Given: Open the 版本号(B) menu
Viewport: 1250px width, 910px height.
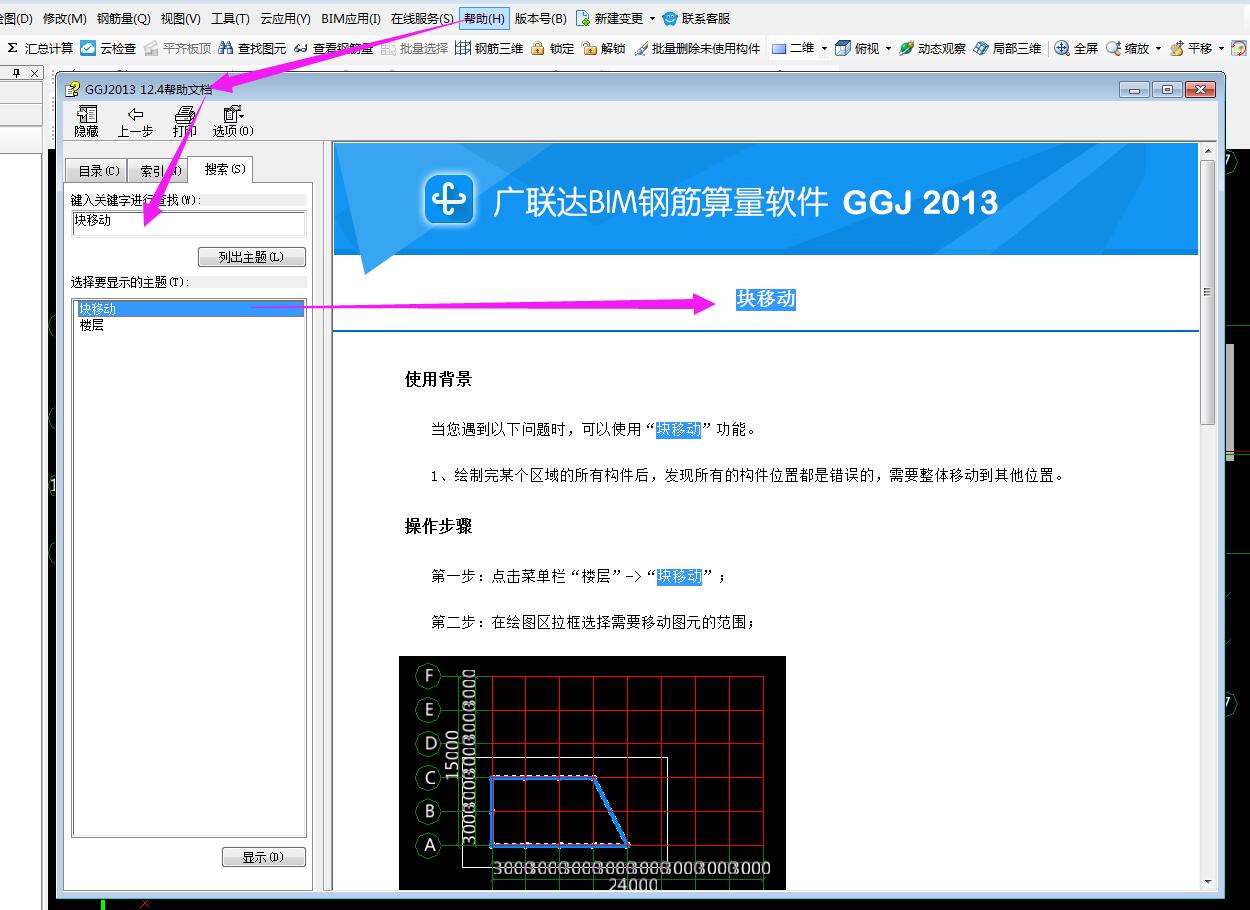Looking at the screenshot, I should (x=540, y=18).
